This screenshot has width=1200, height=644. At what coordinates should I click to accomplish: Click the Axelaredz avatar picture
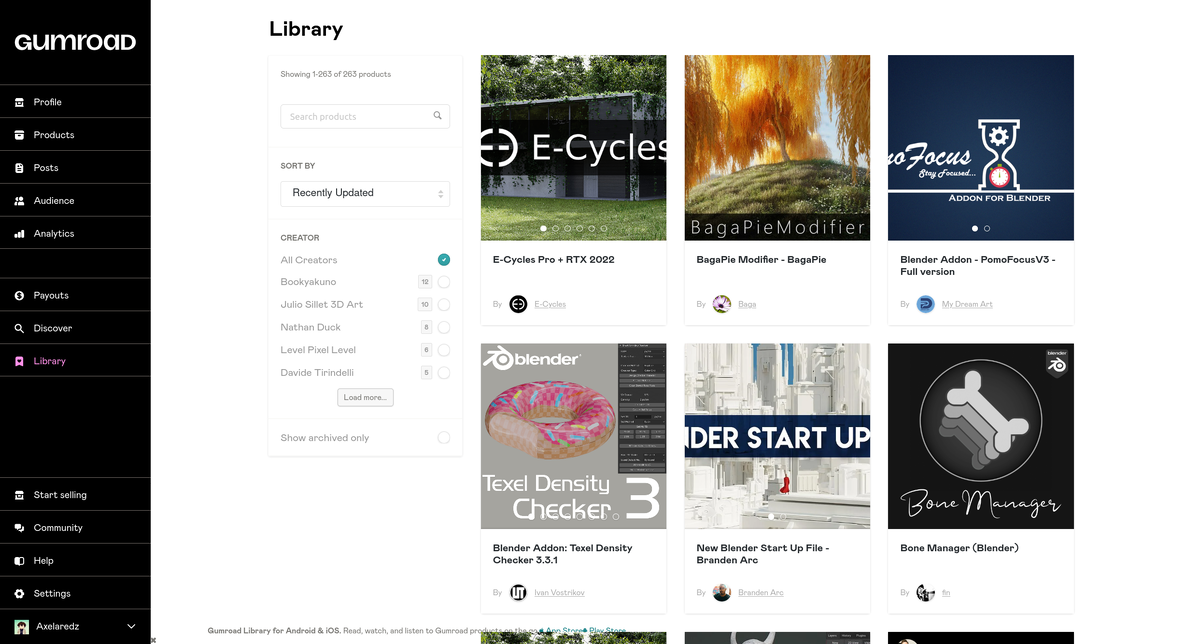[x=21, y=627]
